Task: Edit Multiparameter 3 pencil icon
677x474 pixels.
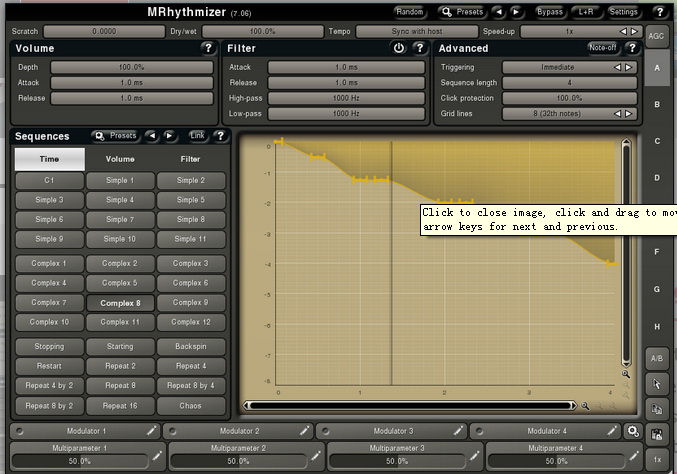Action: [474, 455]
